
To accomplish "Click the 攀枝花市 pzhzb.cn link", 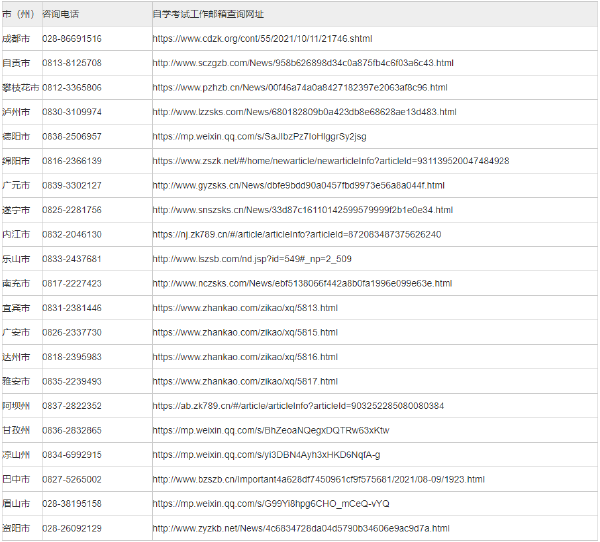I will [300, 88].
